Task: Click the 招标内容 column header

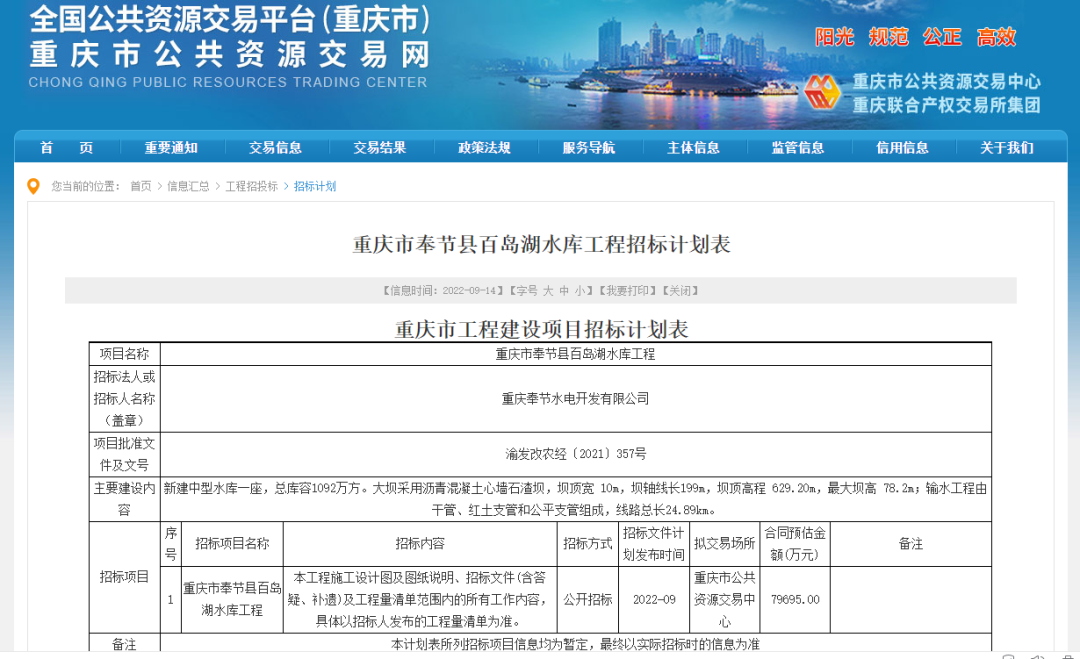Action: [420, 543]
